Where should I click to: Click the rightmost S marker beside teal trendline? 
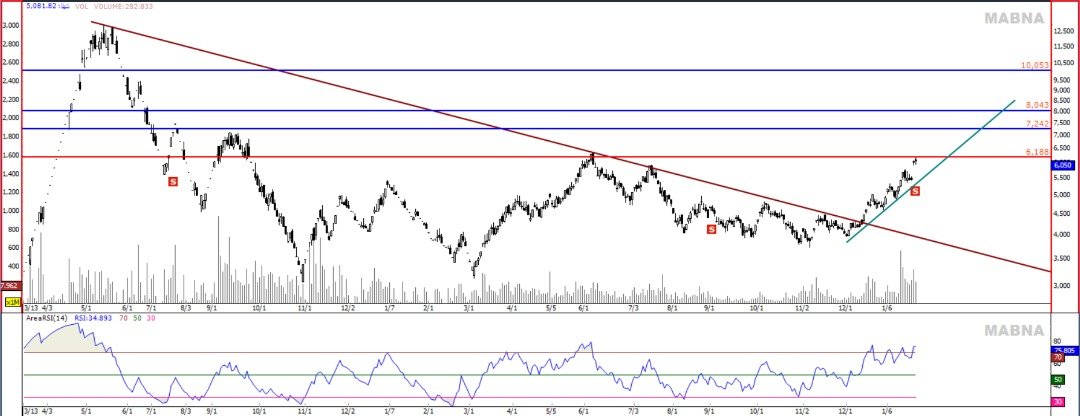coord(914,190)
